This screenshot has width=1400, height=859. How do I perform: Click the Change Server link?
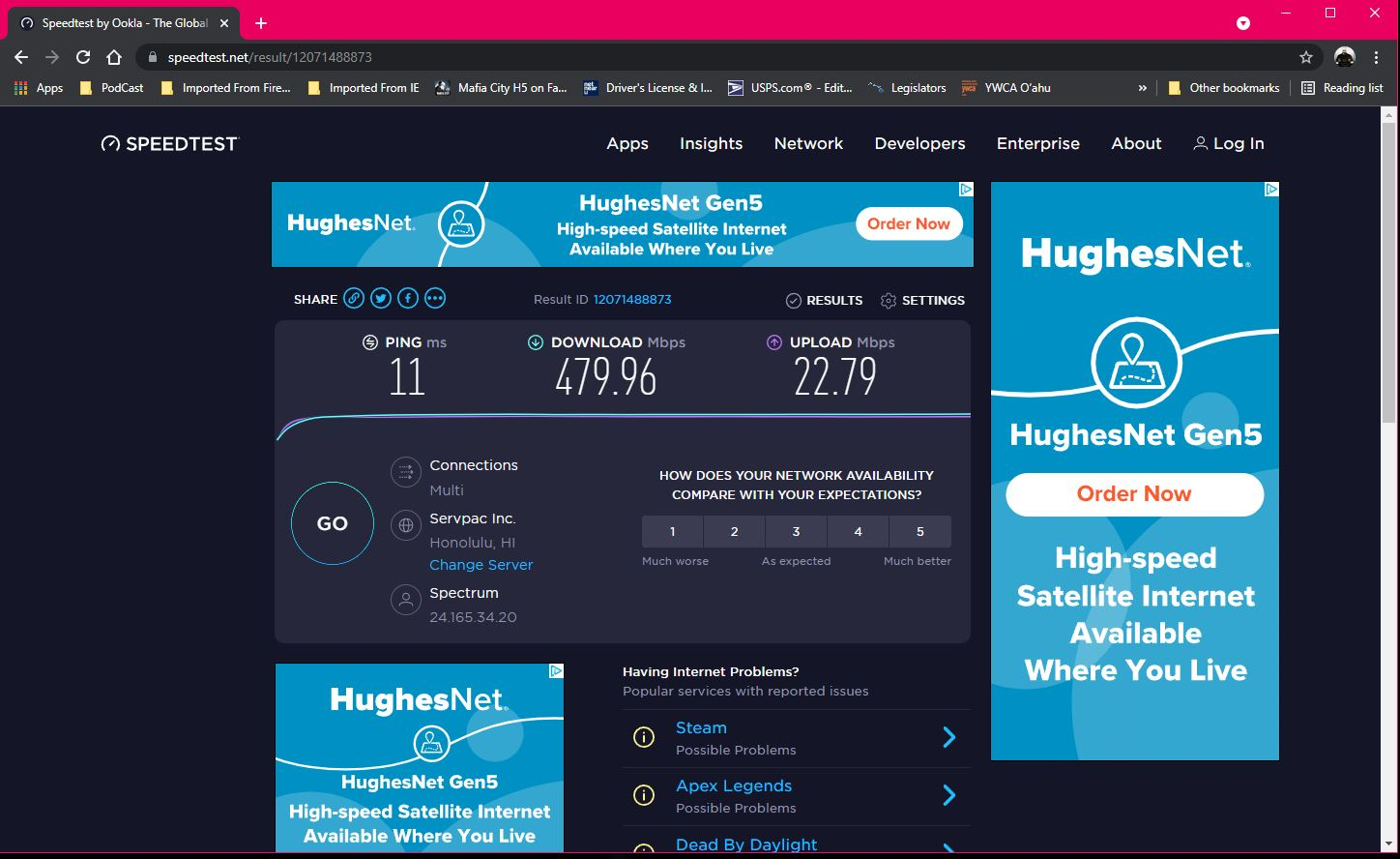[x=481, y=565]
